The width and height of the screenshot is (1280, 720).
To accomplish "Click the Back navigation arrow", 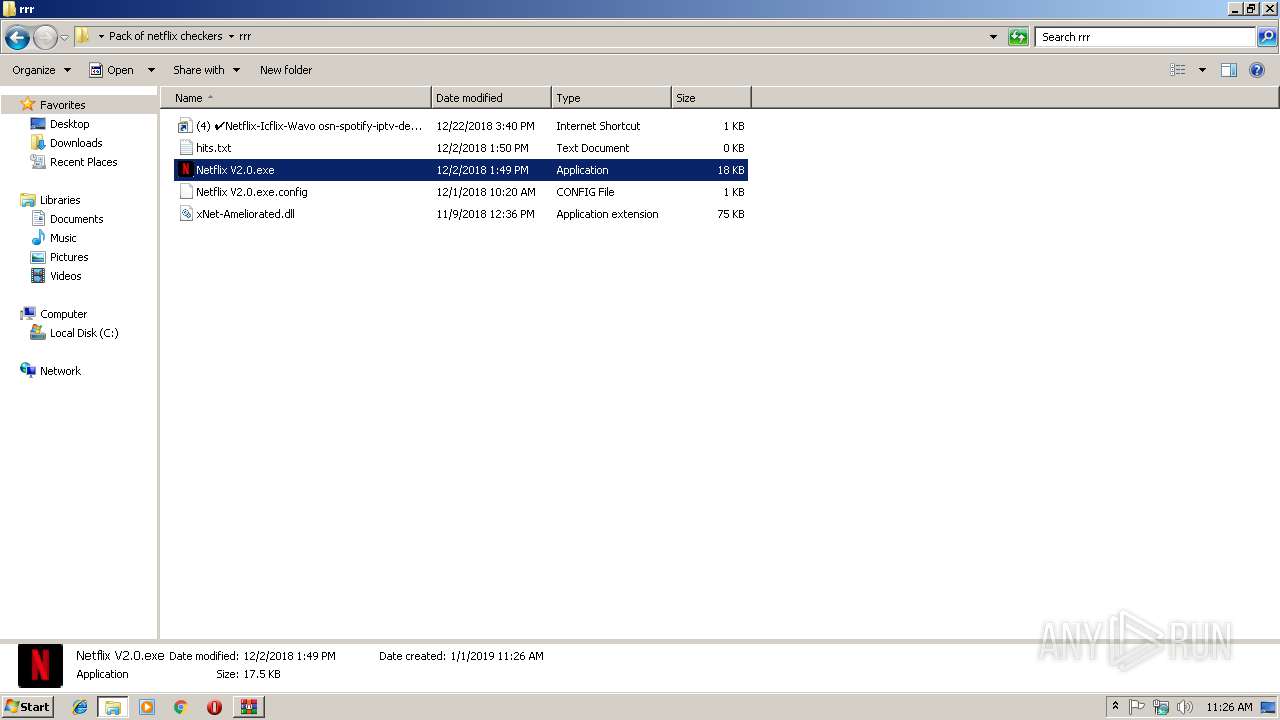I will click(17, 38).
